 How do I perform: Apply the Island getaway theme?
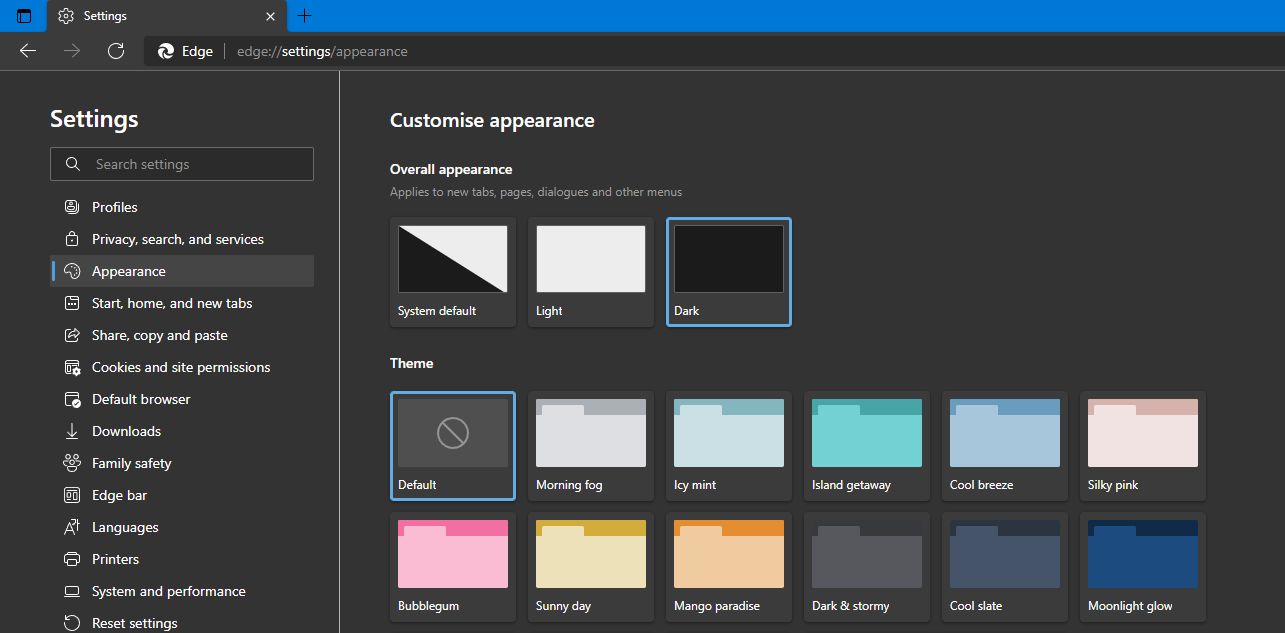click(866, 445)
